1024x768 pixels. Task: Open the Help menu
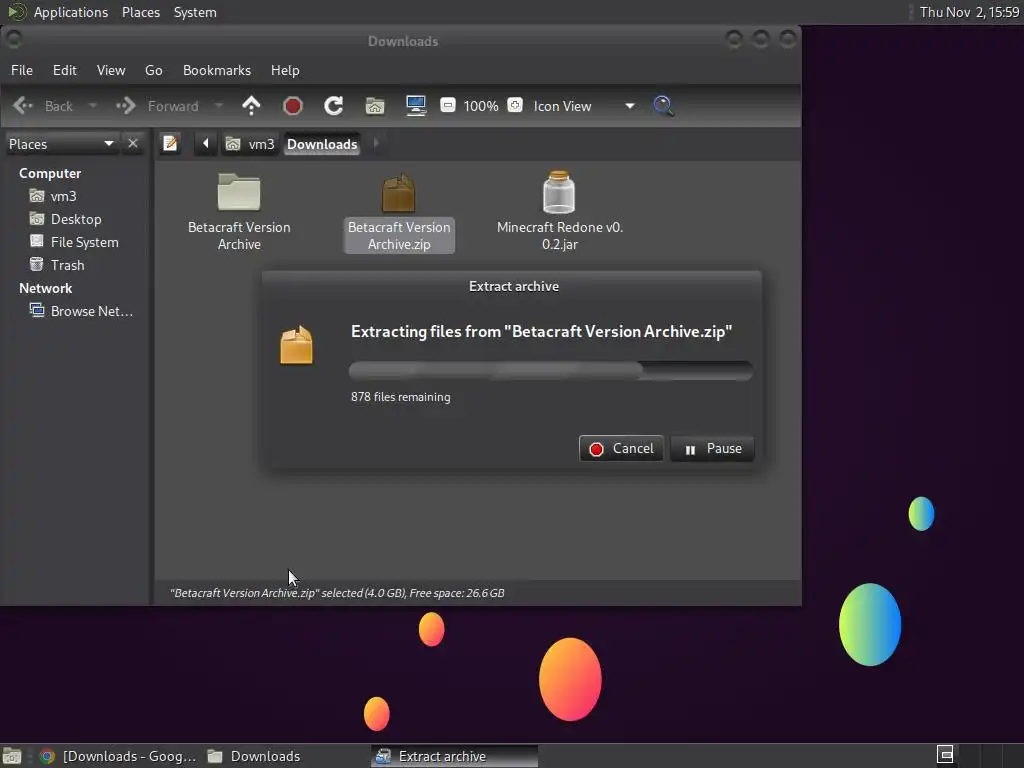285,70
